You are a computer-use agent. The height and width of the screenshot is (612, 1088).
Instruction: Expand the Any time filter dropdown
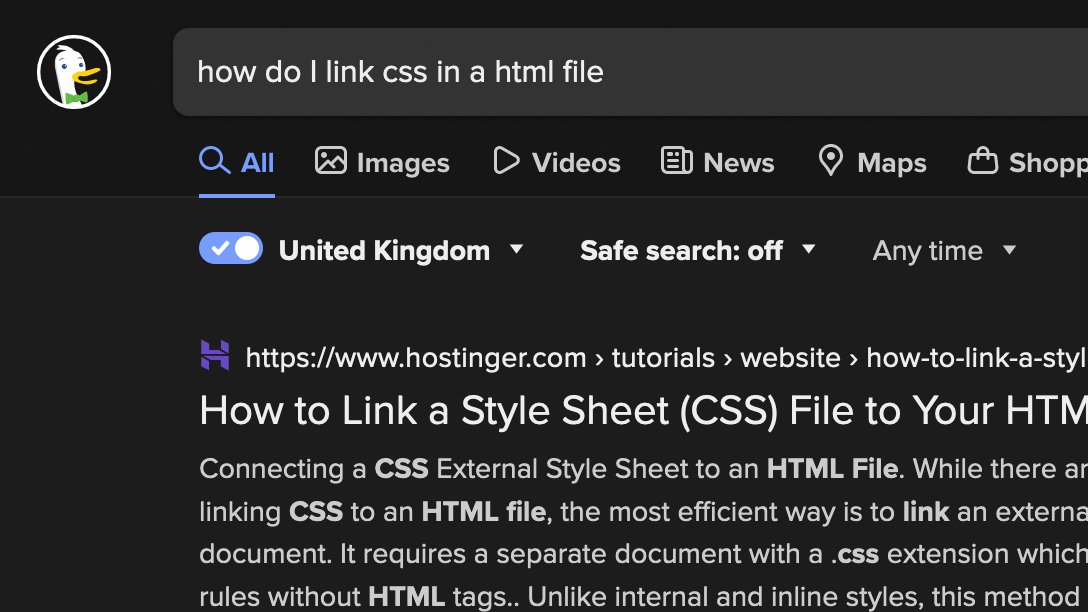944,250
